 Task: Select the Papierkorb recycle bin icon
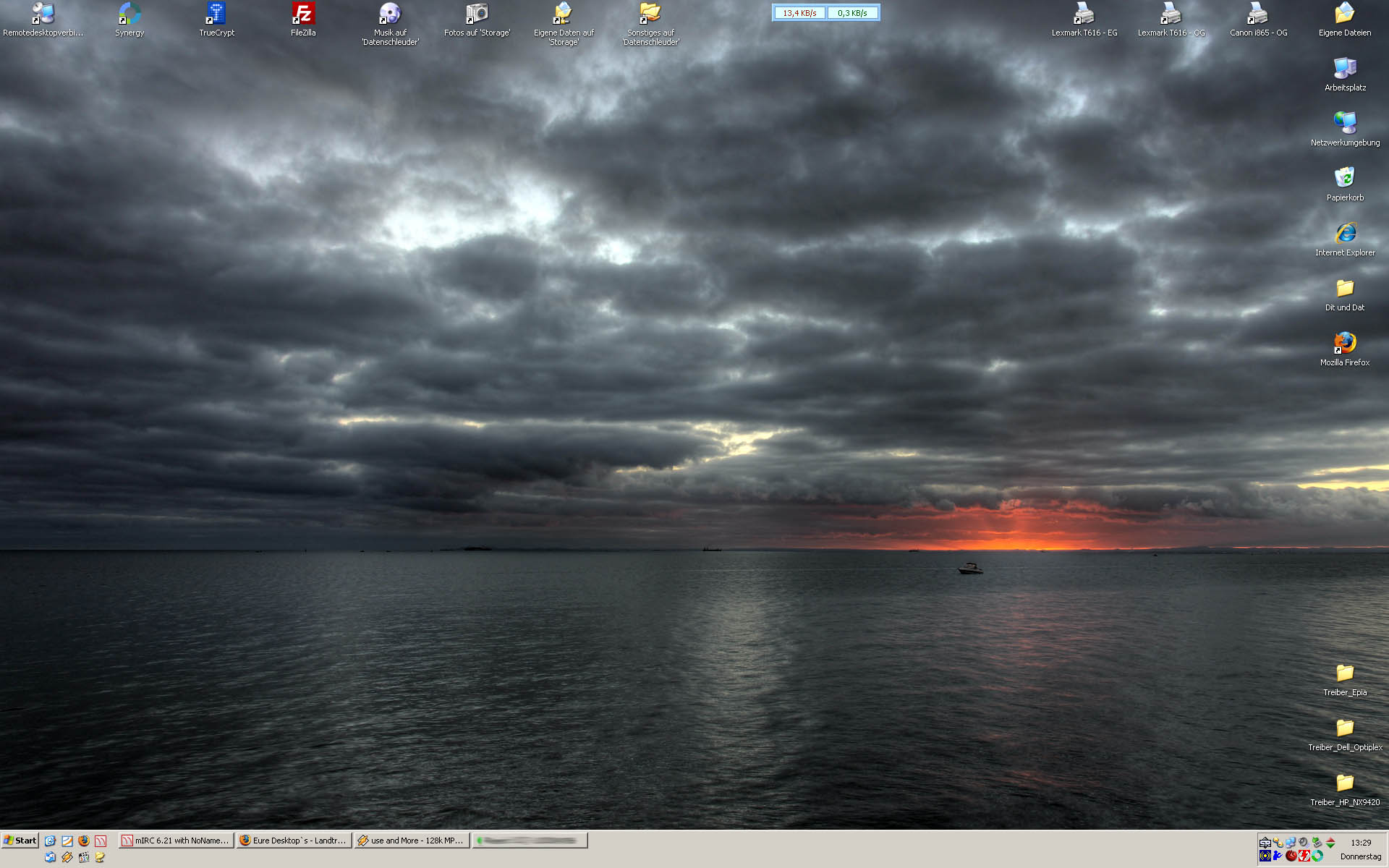click(x=1344, y=179)
